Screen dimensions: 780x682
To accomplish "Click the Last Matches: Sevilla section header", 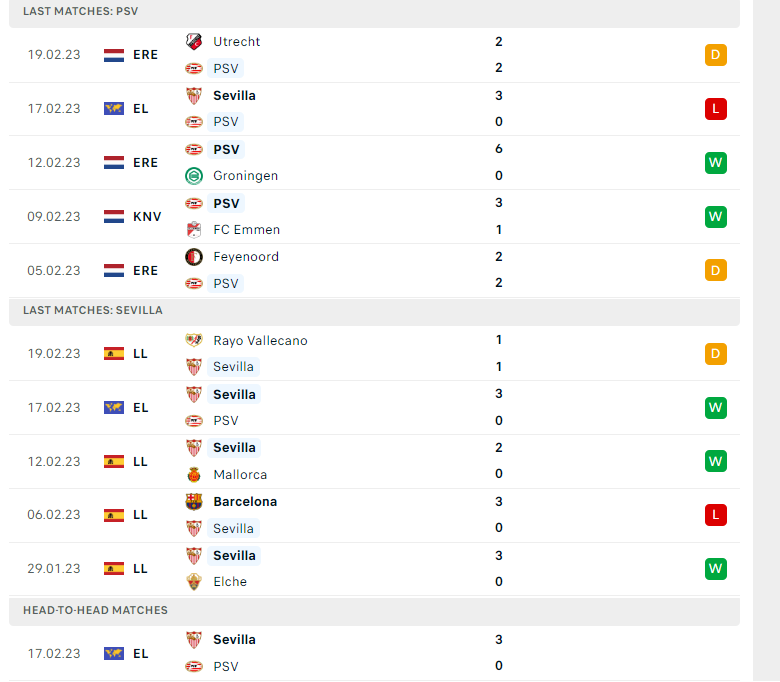I will pos(93,310).
